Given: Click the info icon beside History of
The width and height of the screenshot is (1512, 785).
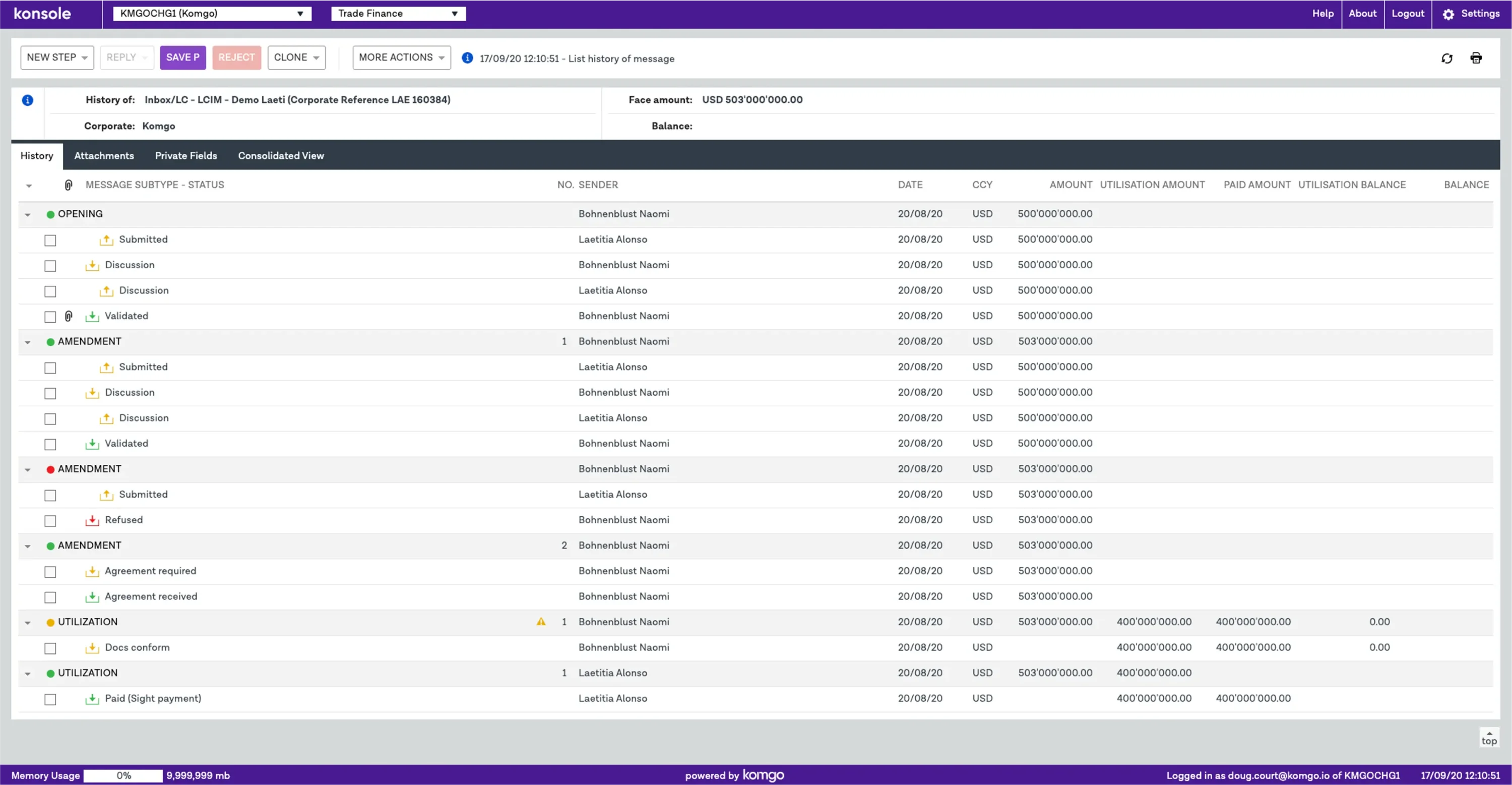Looking at the screenshot, I should pos(28,100).
